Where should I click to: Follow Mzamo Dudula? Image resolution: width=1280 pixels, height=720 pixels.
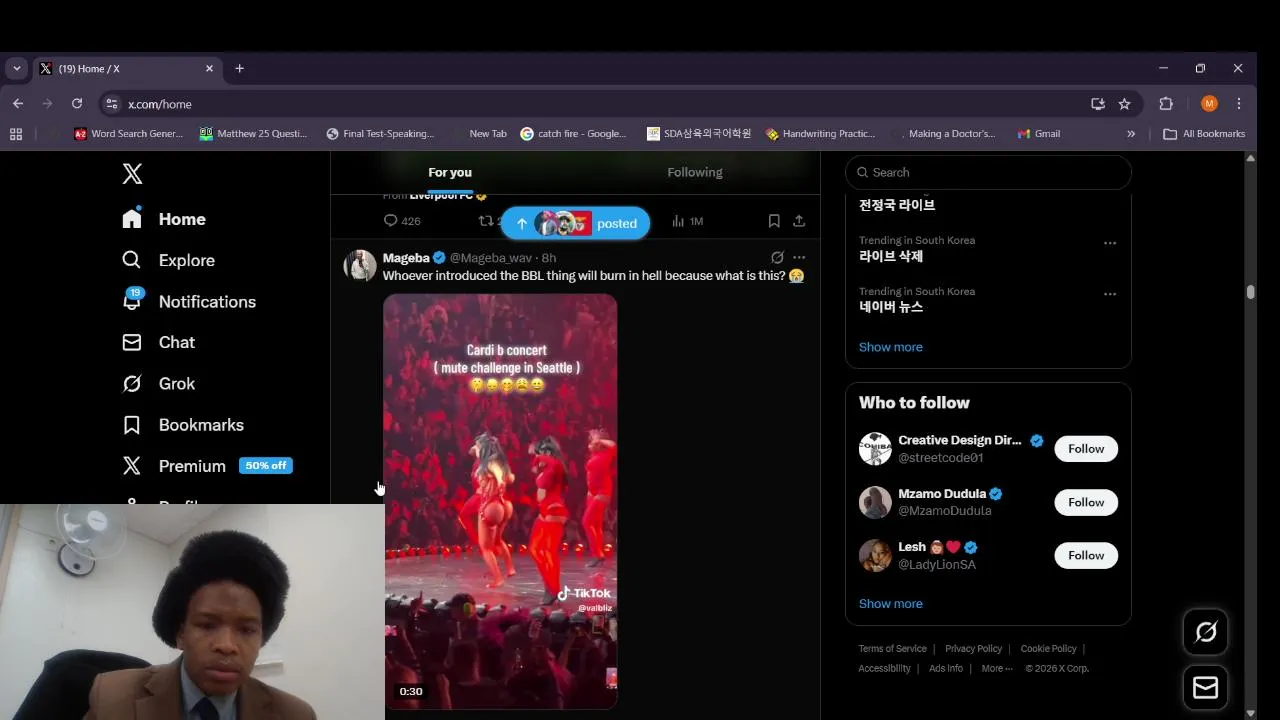click(1086, 502)
